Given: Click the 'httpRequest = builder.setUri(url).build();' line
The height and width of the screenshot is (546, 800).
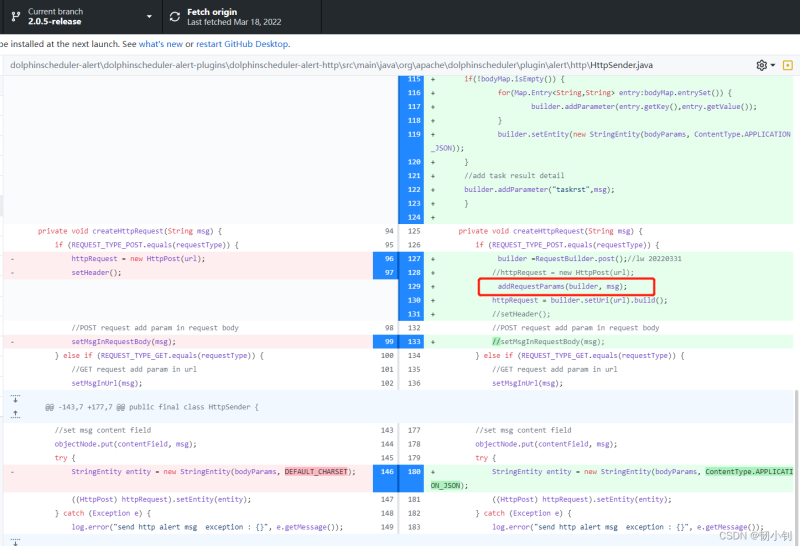Looking at the screenshot, I should pos(580,300).
